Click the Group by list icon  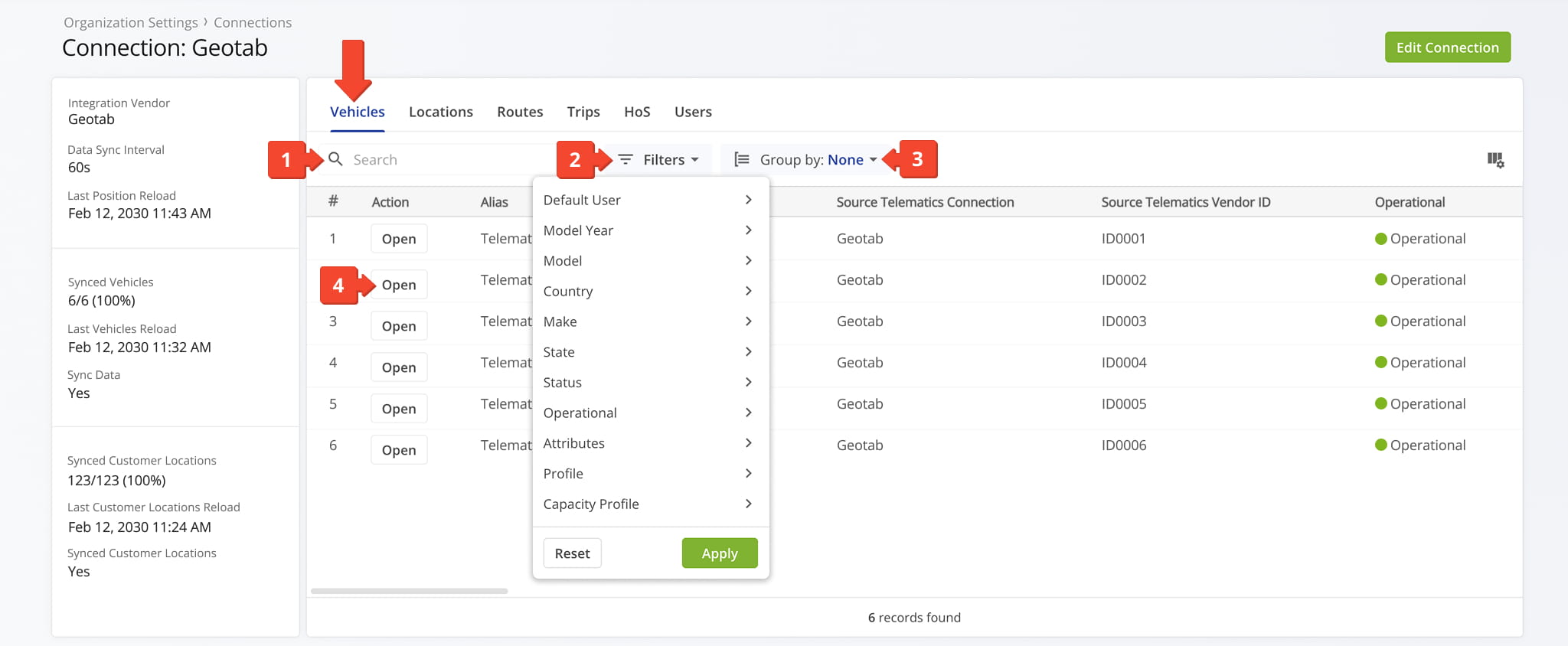pyautogui.click(x=741, y=159)
